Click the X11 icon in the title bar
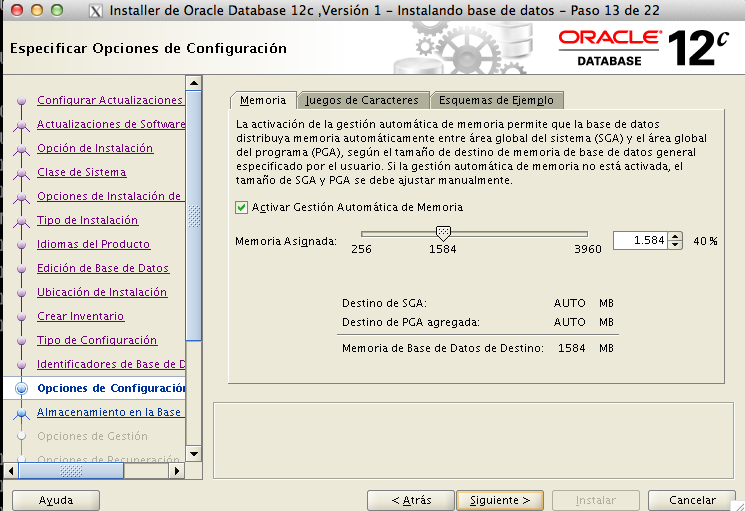The width and height of the screenshot is (745, 511). (x=96, y=10)
